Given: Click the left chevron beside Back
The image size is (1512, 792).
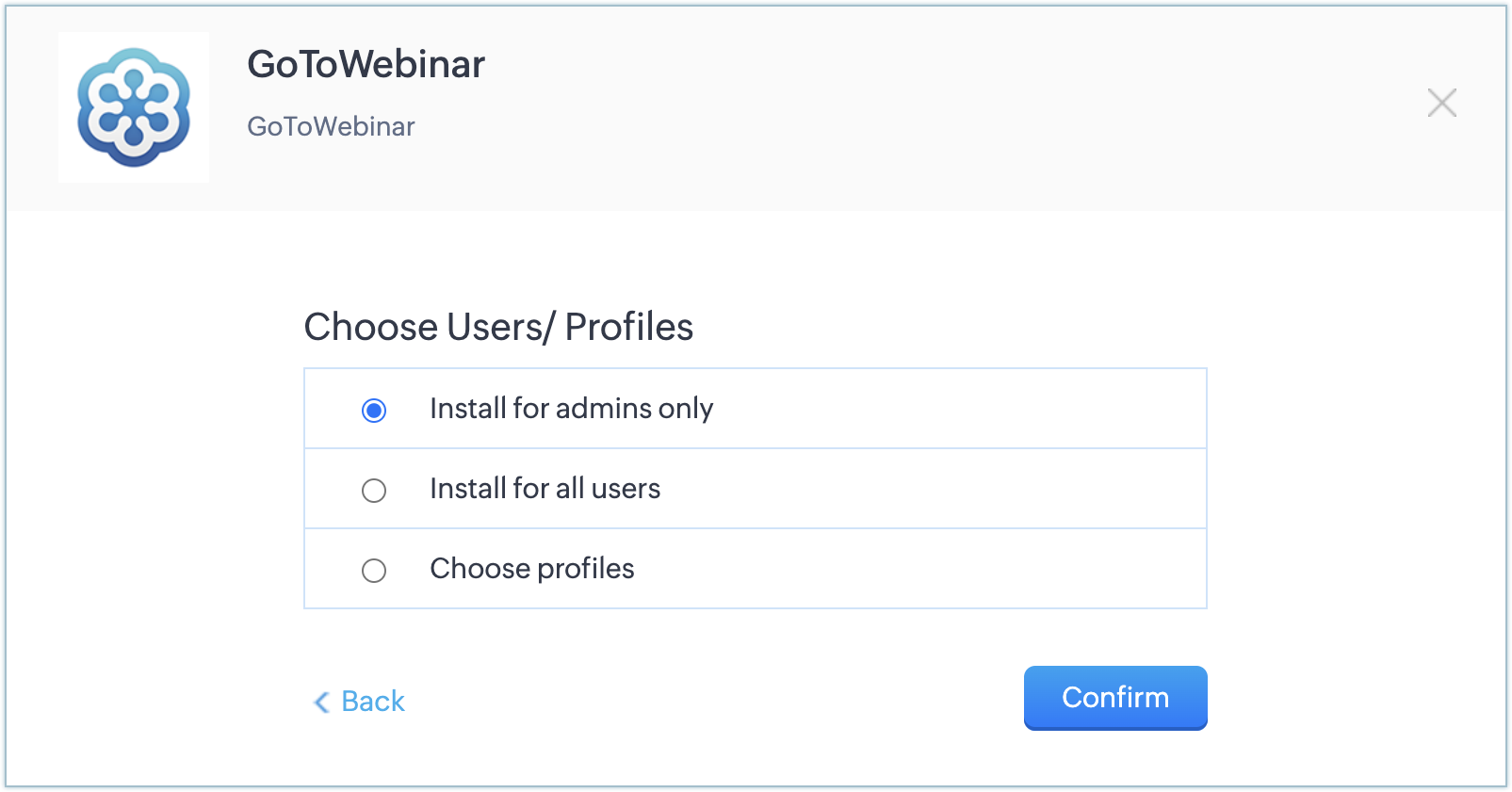Looking at the screenshot, I should 321,702.
